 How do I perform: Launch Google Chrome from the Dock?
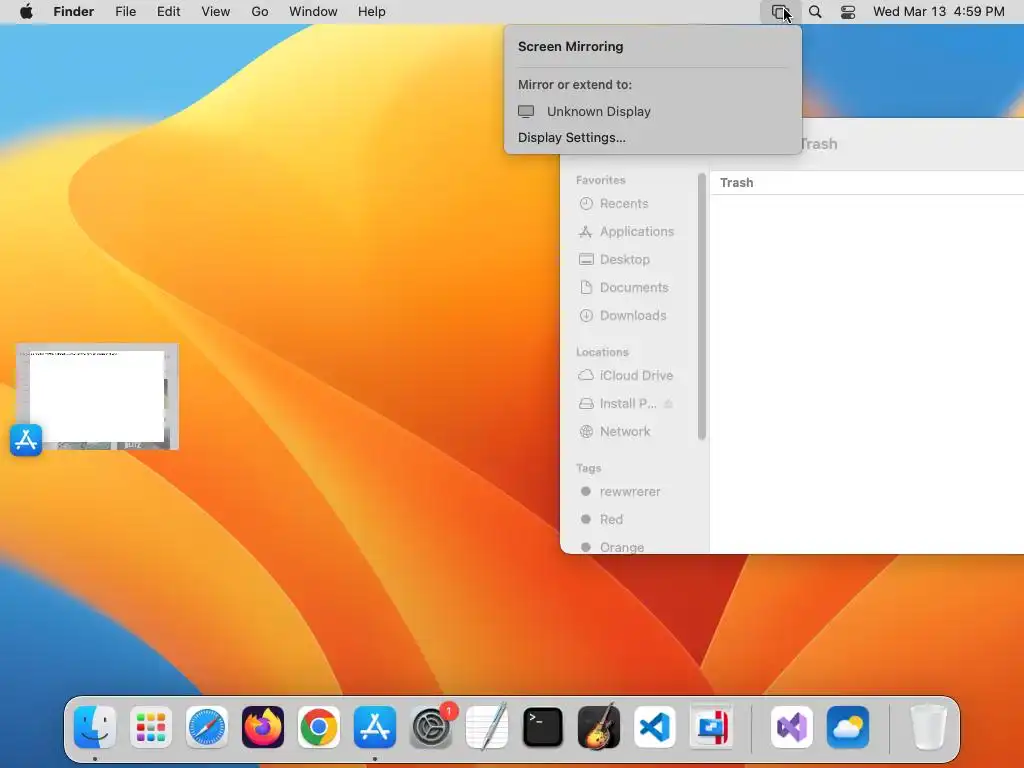(319, 728)
